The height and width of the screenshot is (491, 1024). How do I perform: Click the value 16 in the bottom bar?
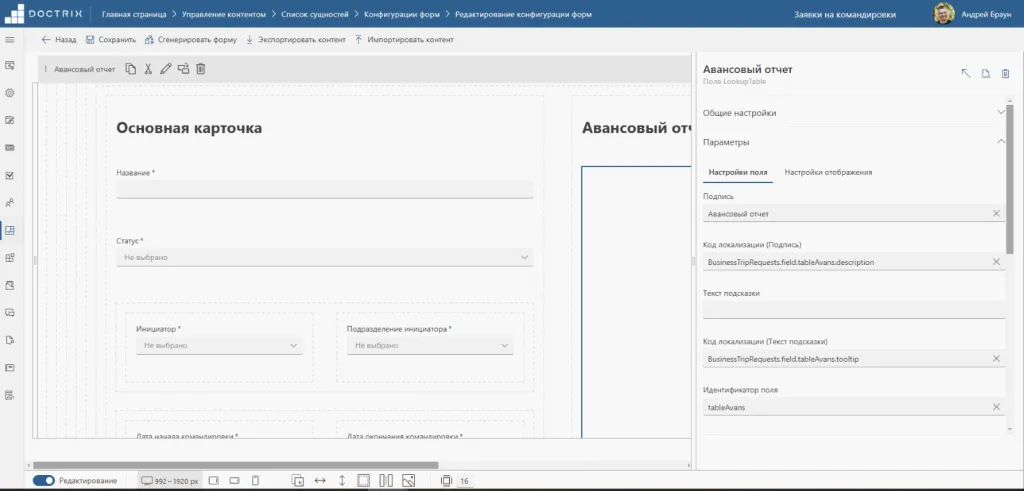464,481
